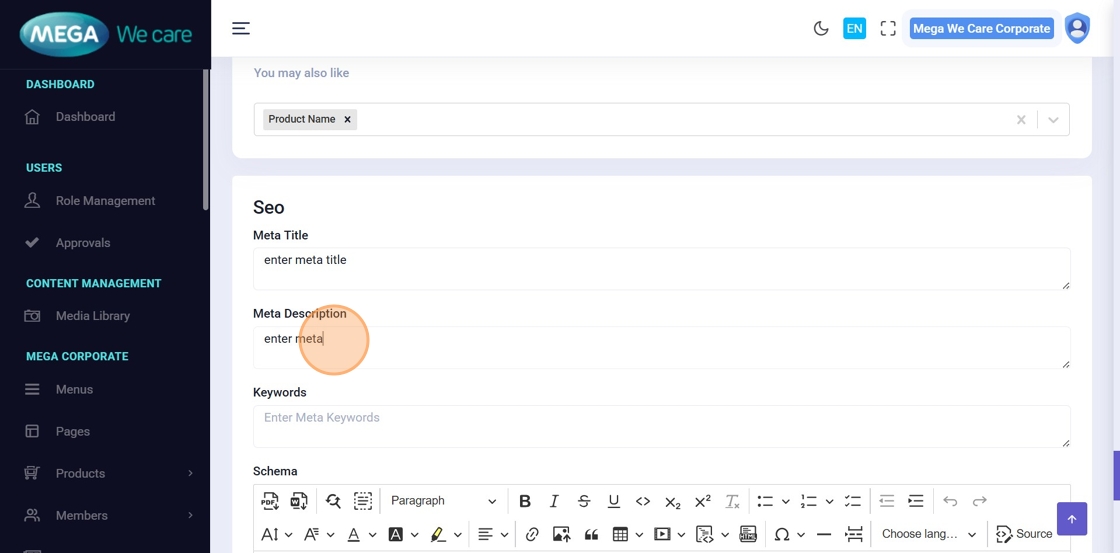Click the insert link icon
Image resolution: width=1120 pixels, height=553 pixels.
pos(532,535)
